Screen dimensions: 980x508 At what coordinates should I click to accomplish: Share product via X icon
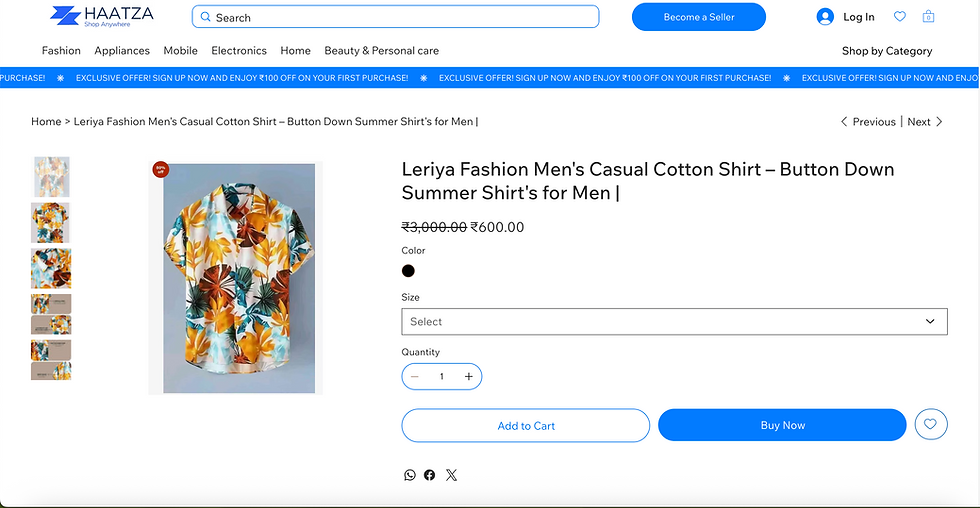[451, 475]
